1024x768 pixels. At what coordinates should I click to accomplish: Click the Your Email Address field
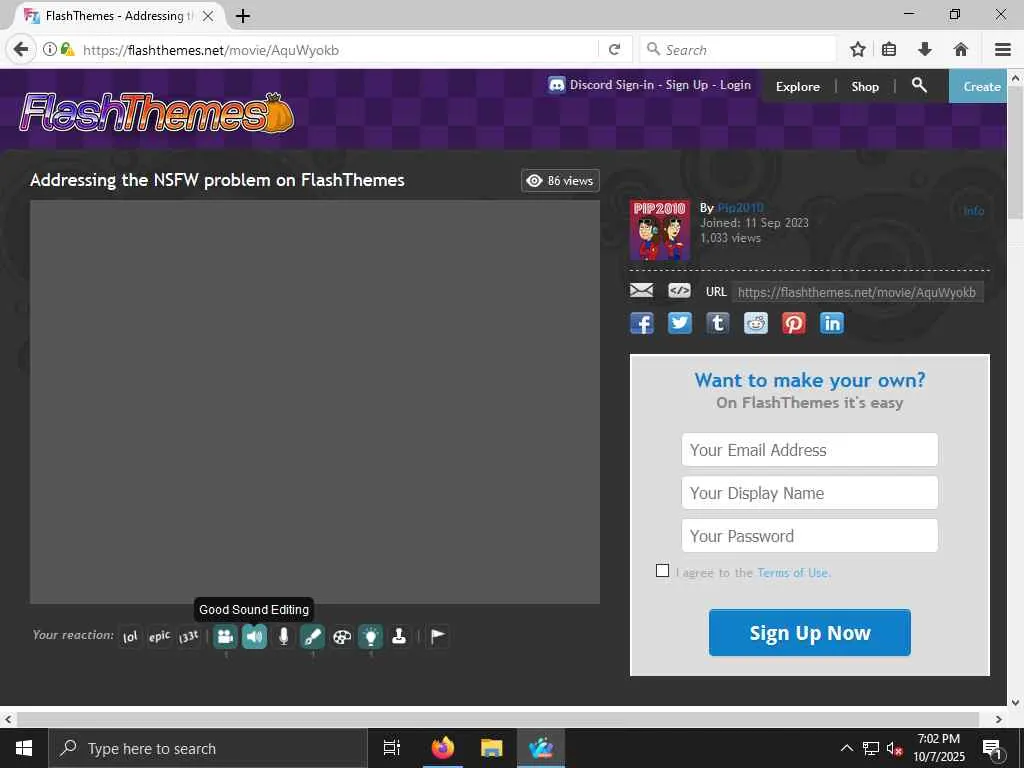(809, 449)
